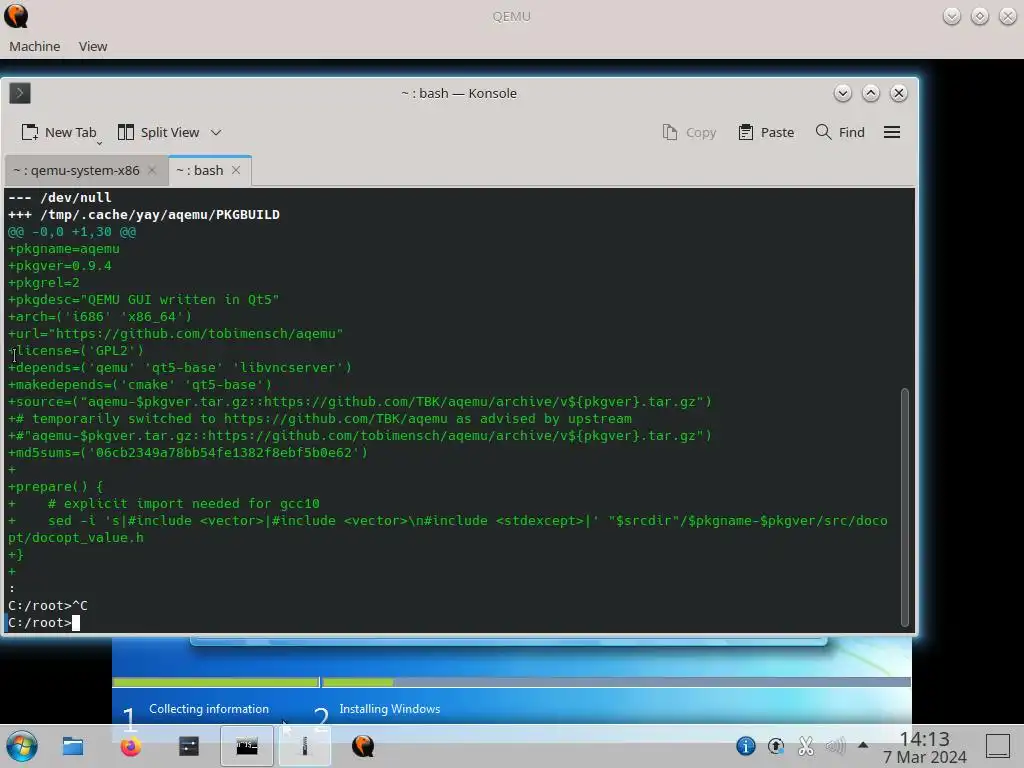1024x768 pixels.
Task: Click 'Installing Windows' step label
Action: [390, 709]
